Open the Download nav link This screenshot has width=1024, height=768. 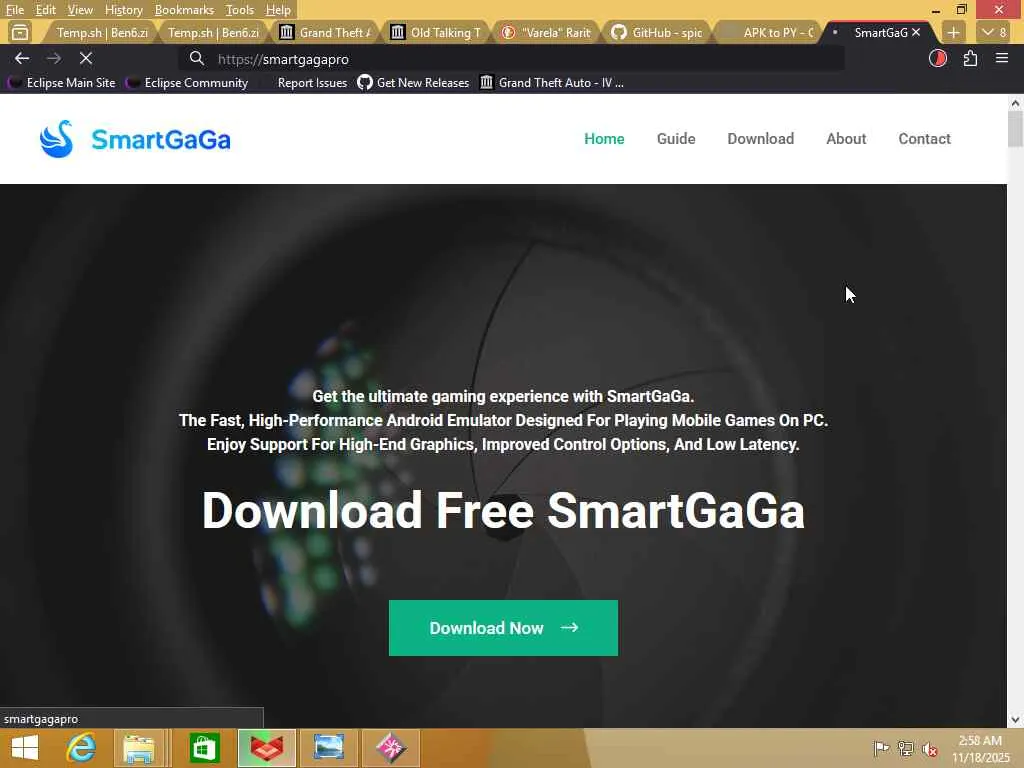[761, 138]
